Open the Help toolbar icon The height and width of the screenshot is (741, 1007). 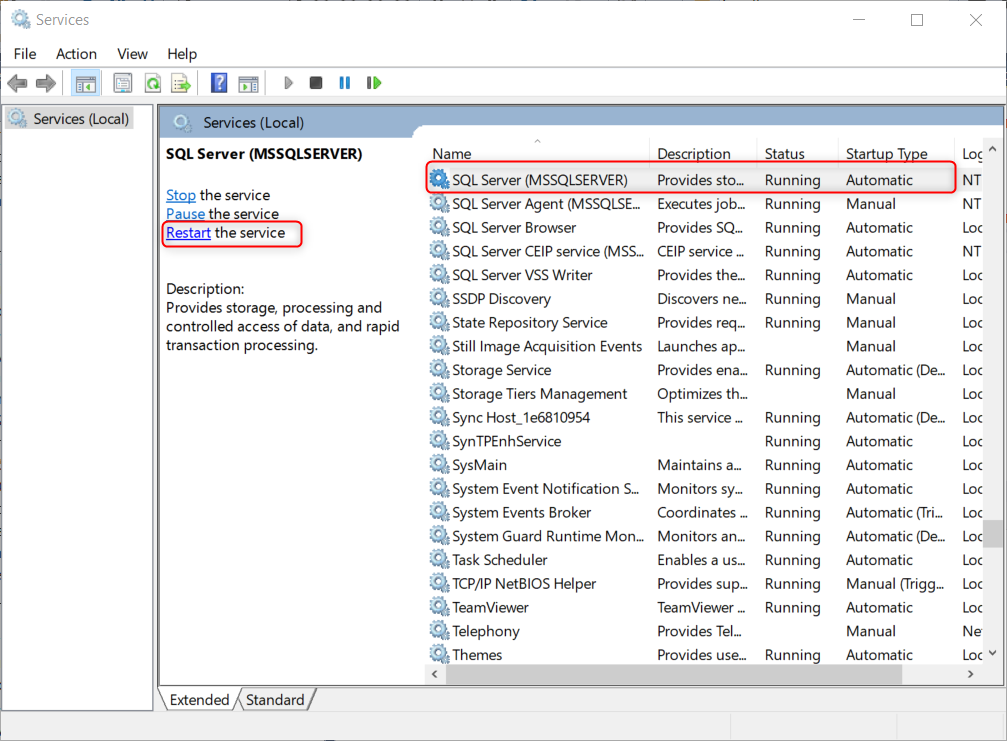point(219,83)
